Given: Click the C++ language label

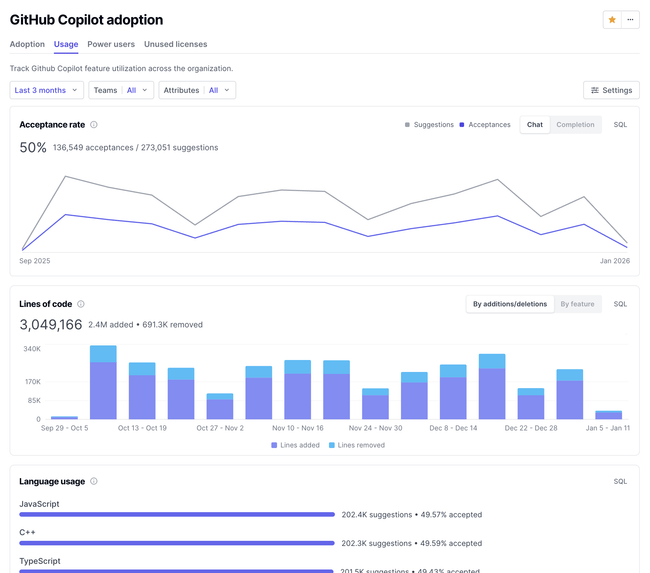Looking at the screenshot, I should coord(27,532).
